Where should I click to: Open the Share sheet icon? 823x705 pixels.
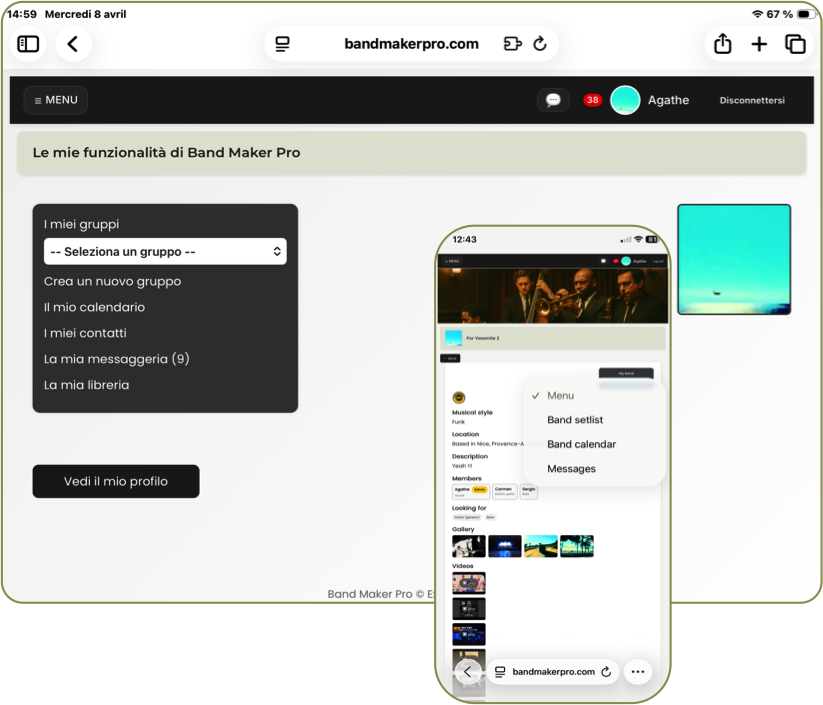coord(723,44)
